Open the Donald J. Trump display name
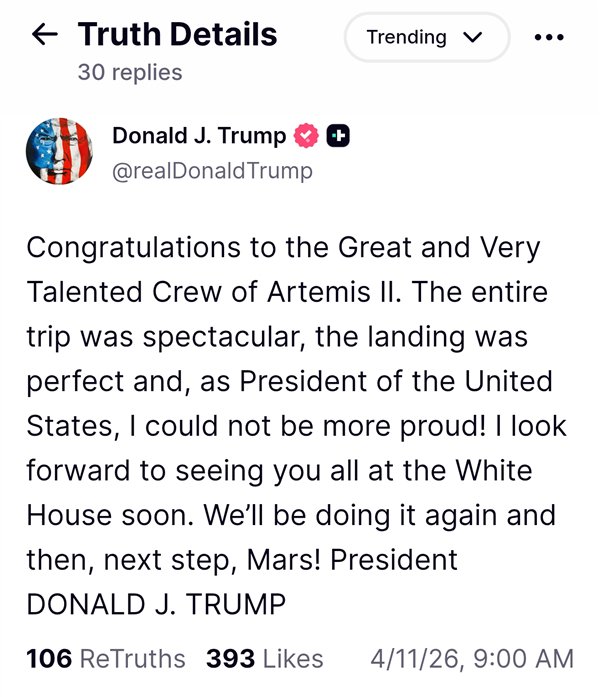Image resolution: width=600 pixels, height=697 pixels. 198,136
